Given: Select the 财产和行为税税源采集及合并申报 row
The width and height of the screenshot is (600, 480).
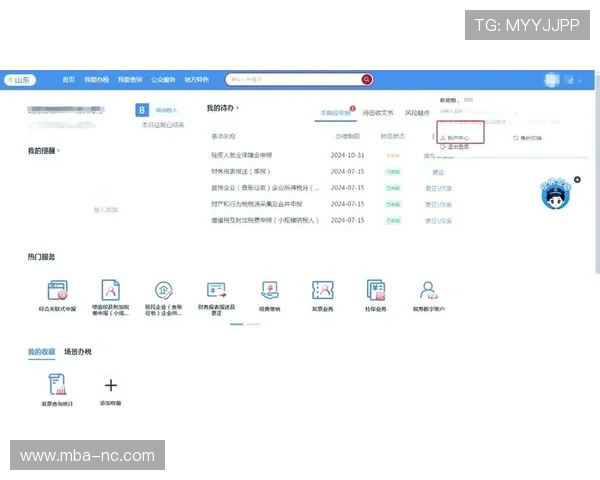Looking at the screenshot, I should pyautogui.click(x=332, y=204).
